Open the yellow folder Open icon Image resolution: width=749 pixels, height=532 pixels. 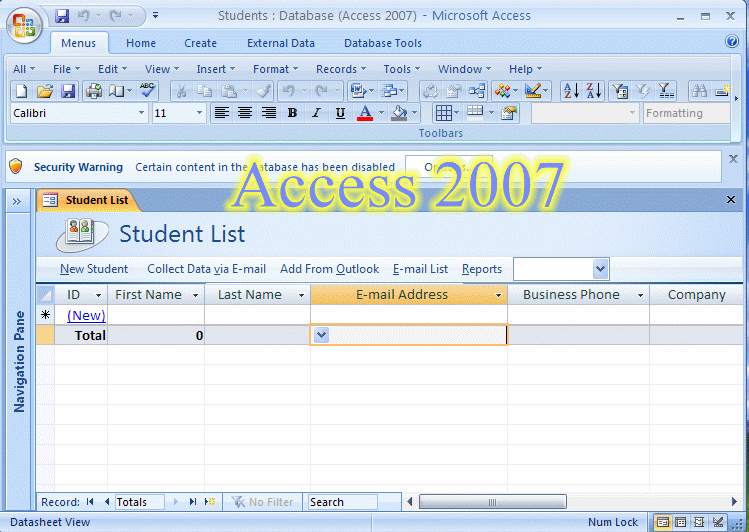(x=45, y=91)
